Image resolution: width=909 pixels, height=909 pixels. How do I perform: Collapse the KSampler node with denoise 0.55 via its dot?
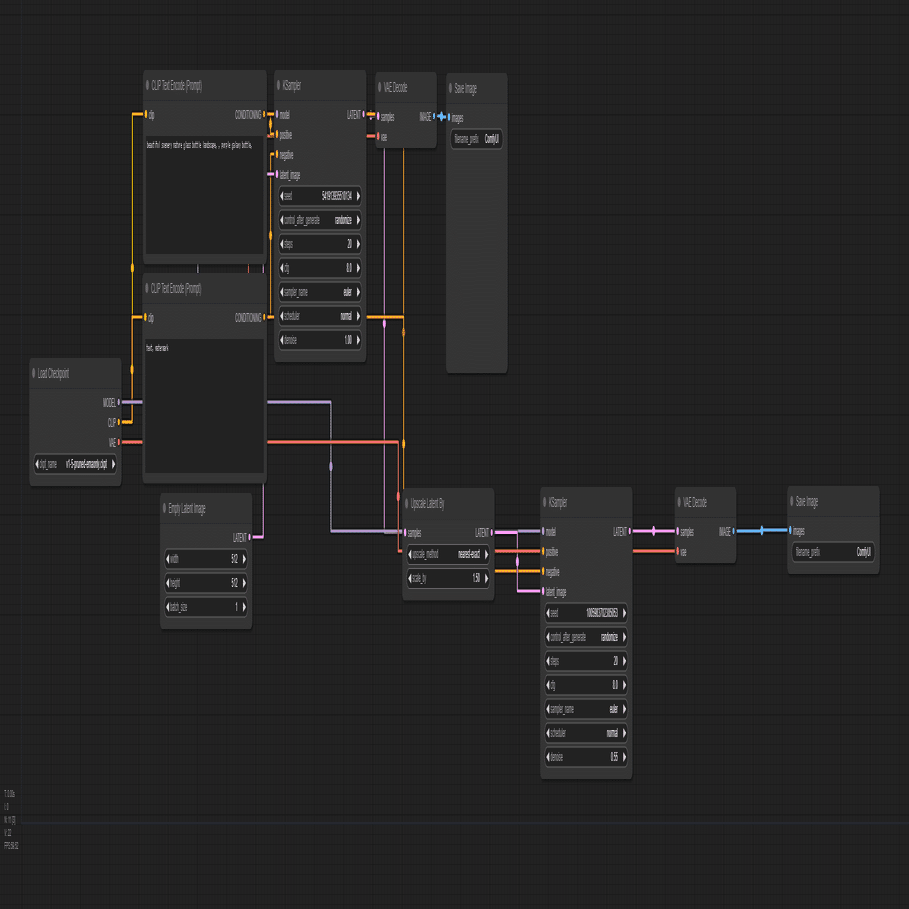pos(545,502)
